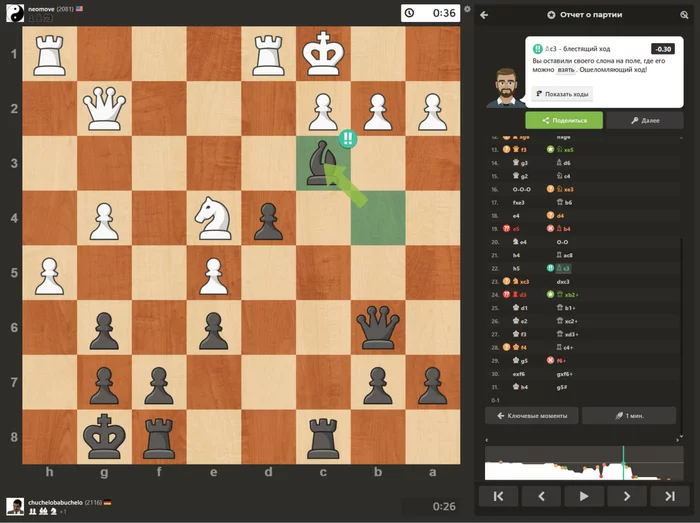
Task: Click the brilliant move badge on c3
Action: pos(348,138)
